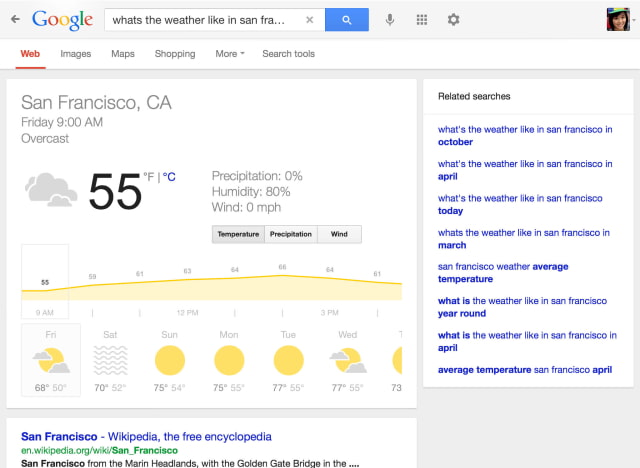
Task: Click inside the search query field
Action: [x=200, y=19]
